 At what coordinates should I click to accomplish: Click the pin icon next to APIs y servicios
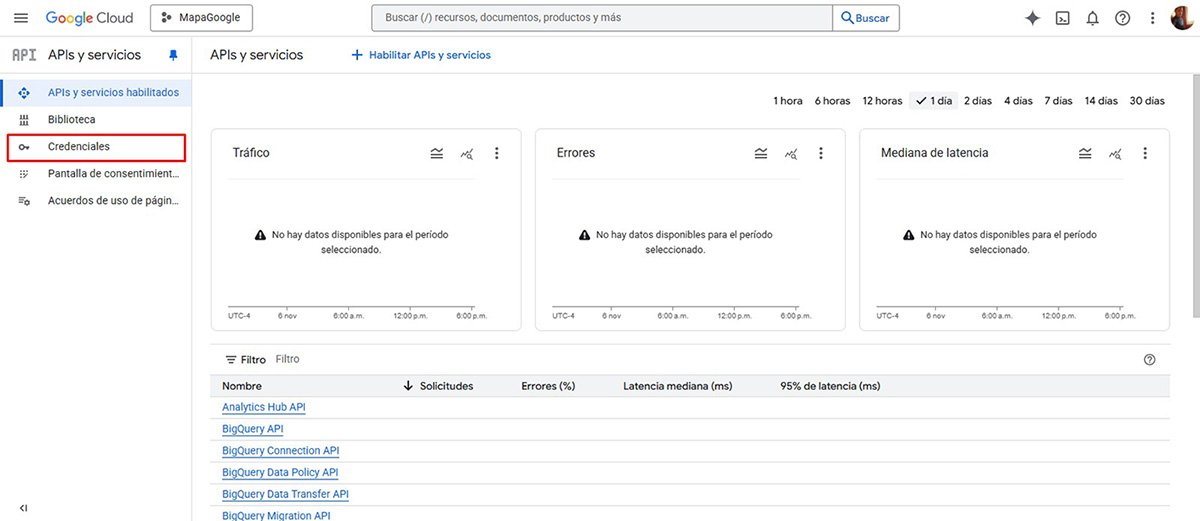173,55
